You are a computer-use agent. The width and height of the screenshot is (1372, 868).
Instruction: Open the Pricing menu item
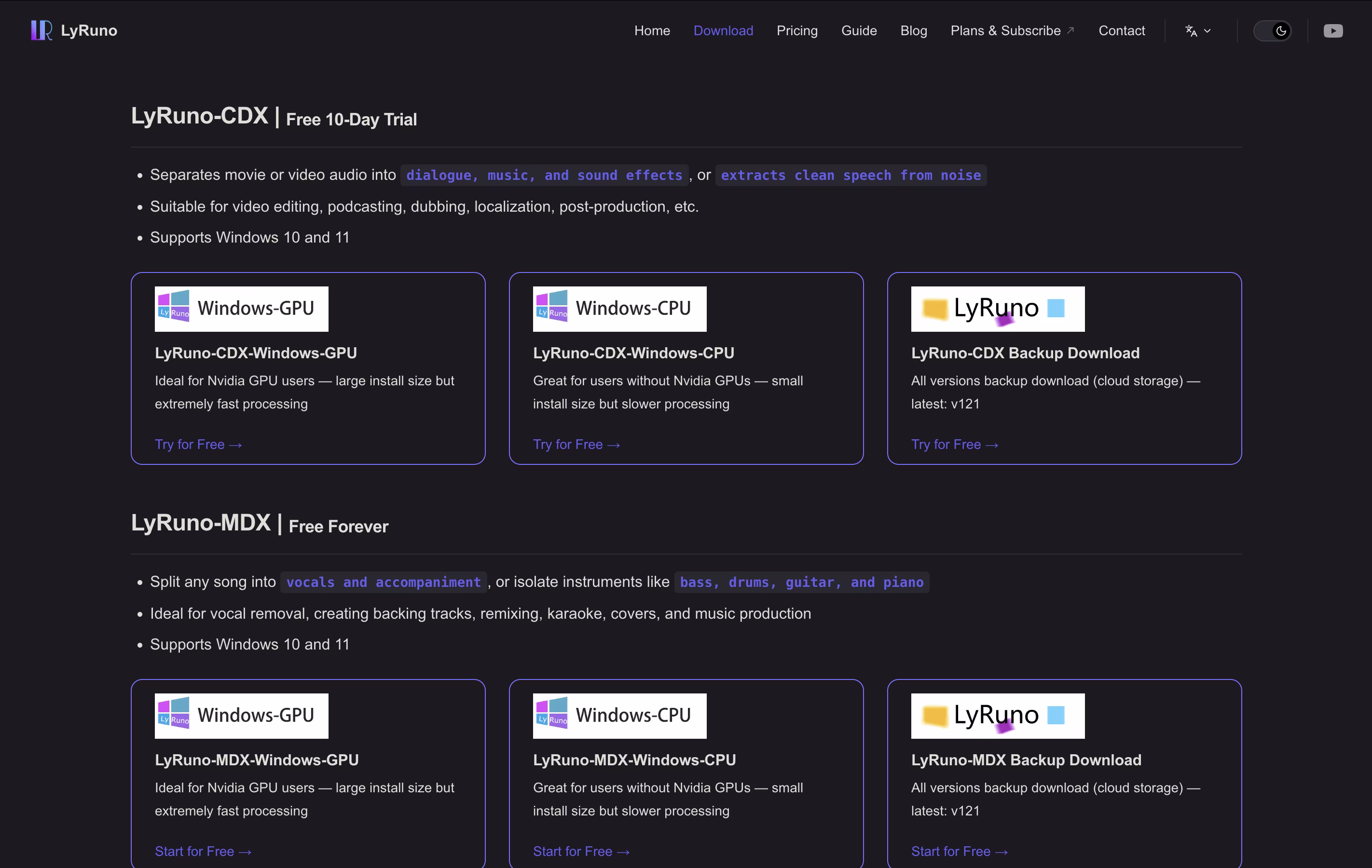(796, 31)
